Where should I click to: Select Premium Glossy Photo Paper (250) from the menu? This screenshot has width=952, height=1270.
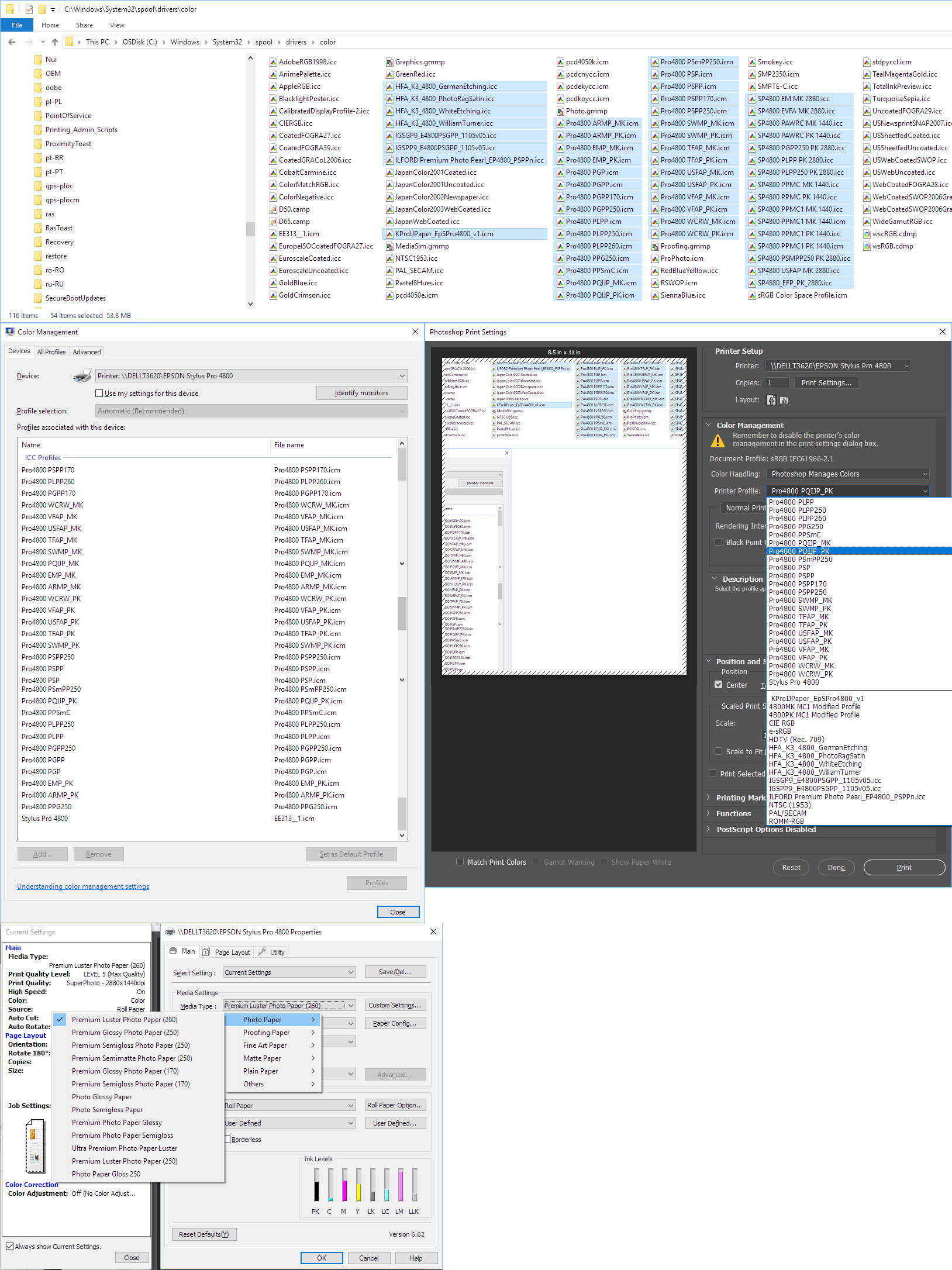(x=125, y=1032)
